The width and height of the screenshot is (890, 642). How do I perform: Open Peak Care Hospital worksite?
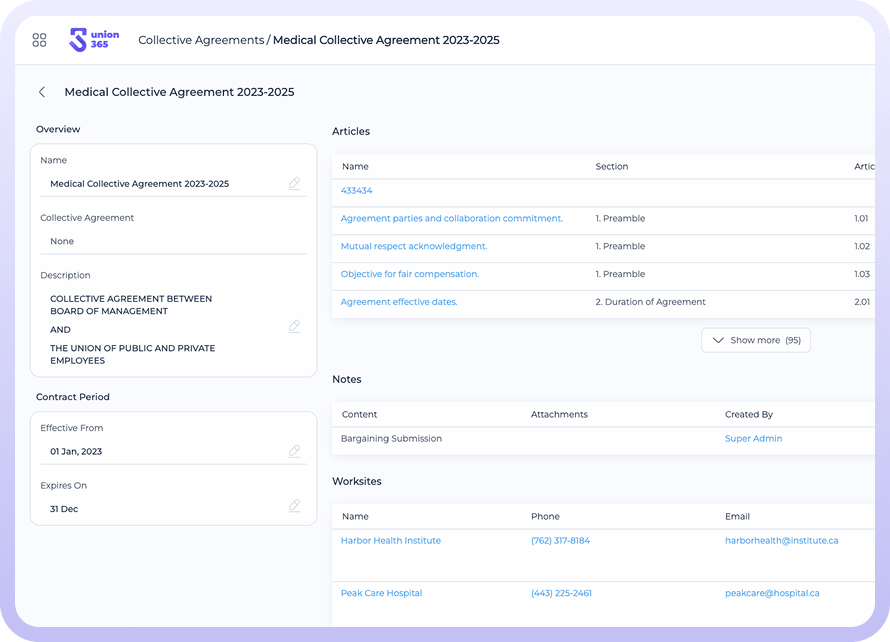[381, 593]
